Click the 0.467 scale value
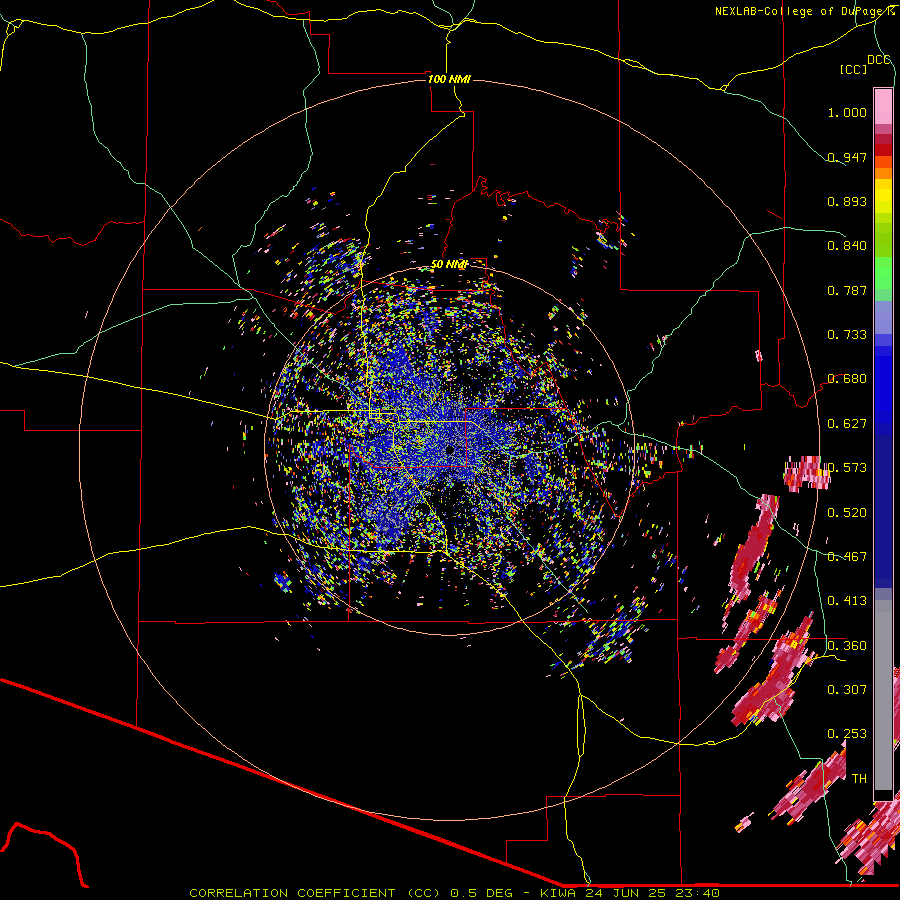This screenshot has height=900, width=900. click(847, 557)
